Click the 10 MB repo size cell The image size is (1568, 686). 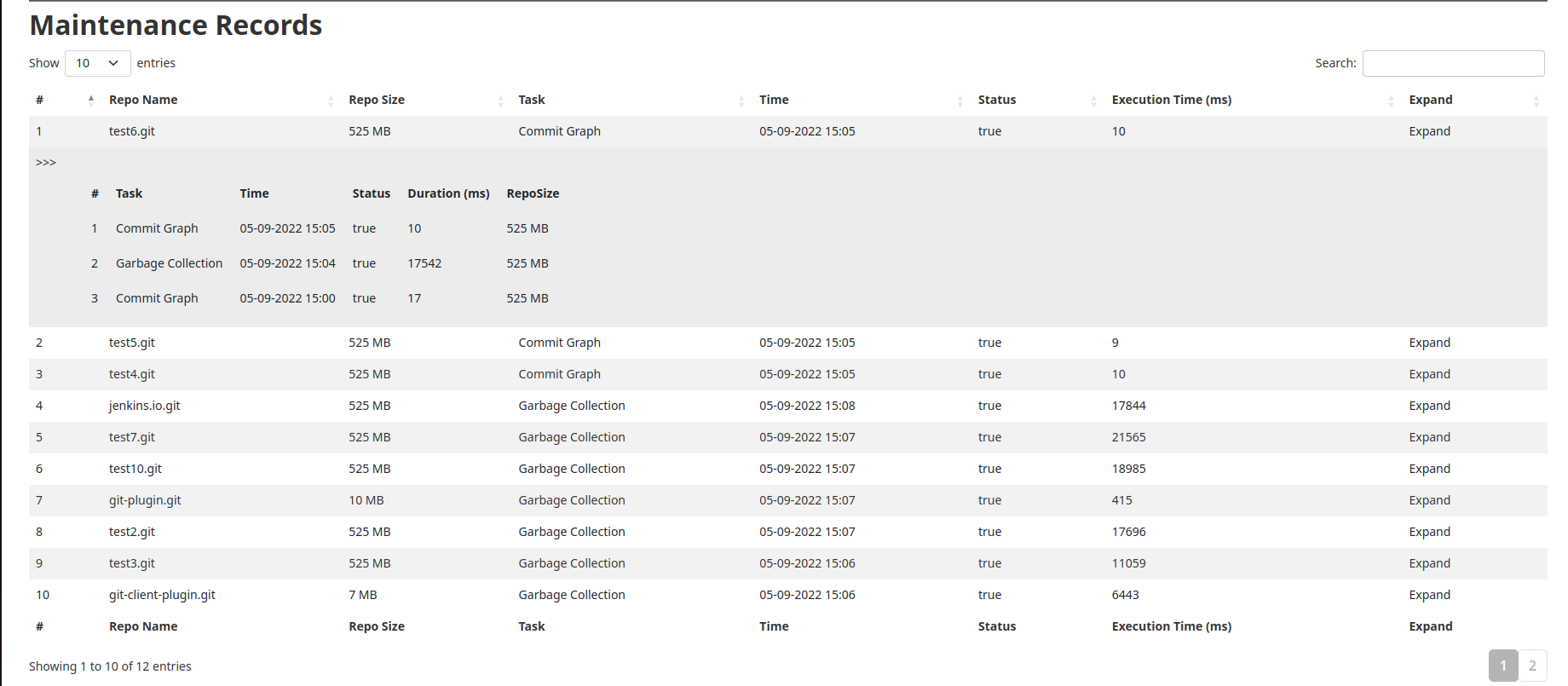click(x=366, y=500)
